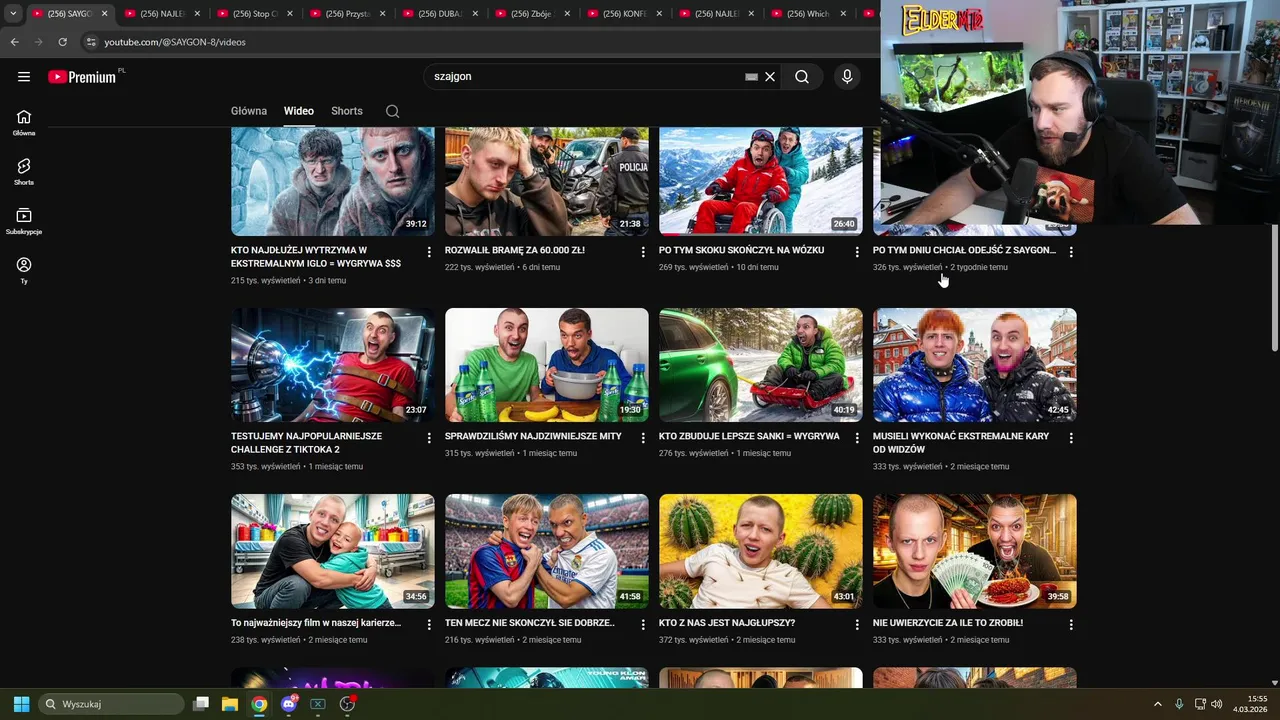Open options for PO TYM DNIU video
The height and width of the screenshot is (720, 1280).
click(x=1071, y=252)
